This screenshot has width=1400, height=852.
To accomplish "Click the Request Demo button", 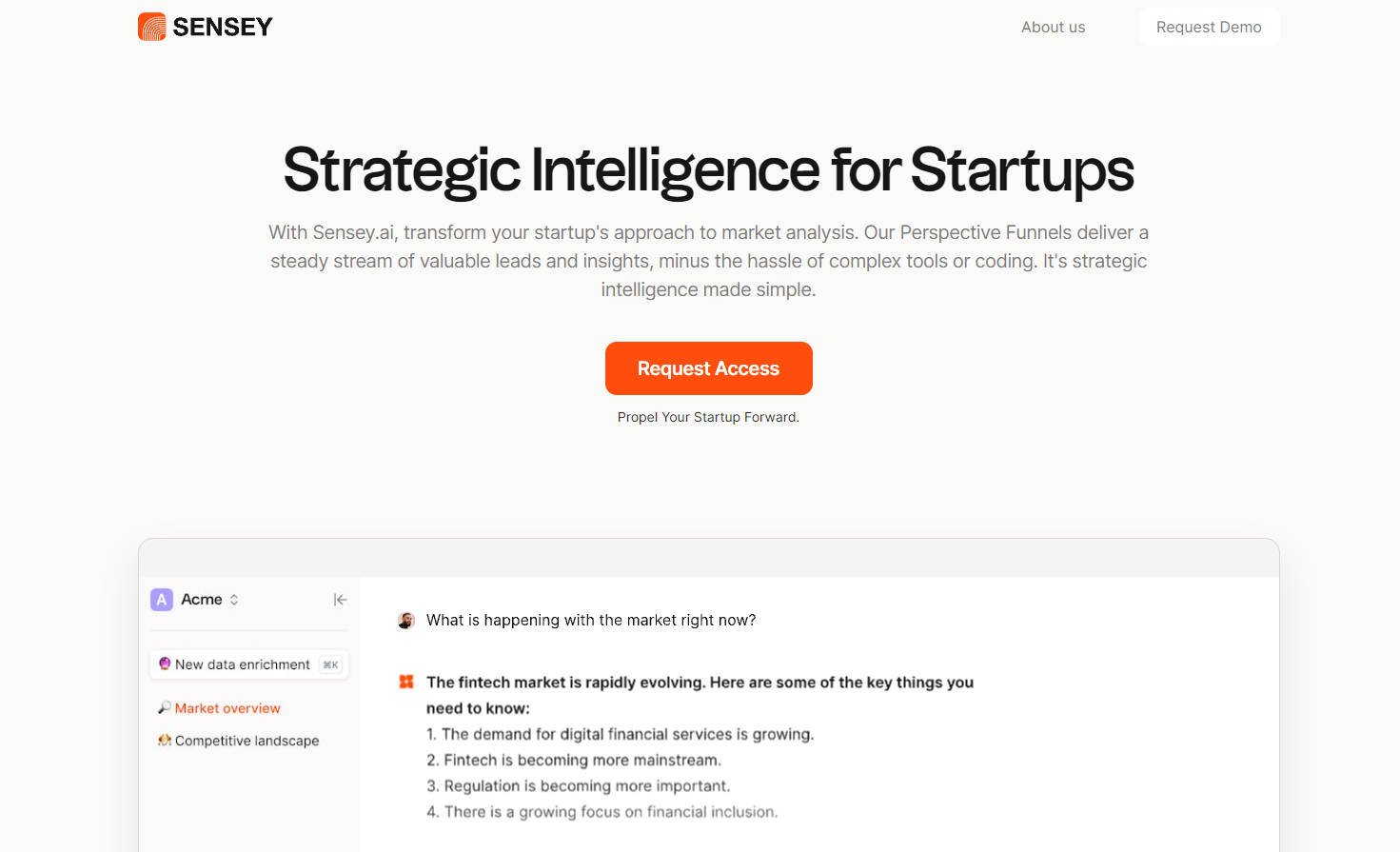I will coord(1209,28).
